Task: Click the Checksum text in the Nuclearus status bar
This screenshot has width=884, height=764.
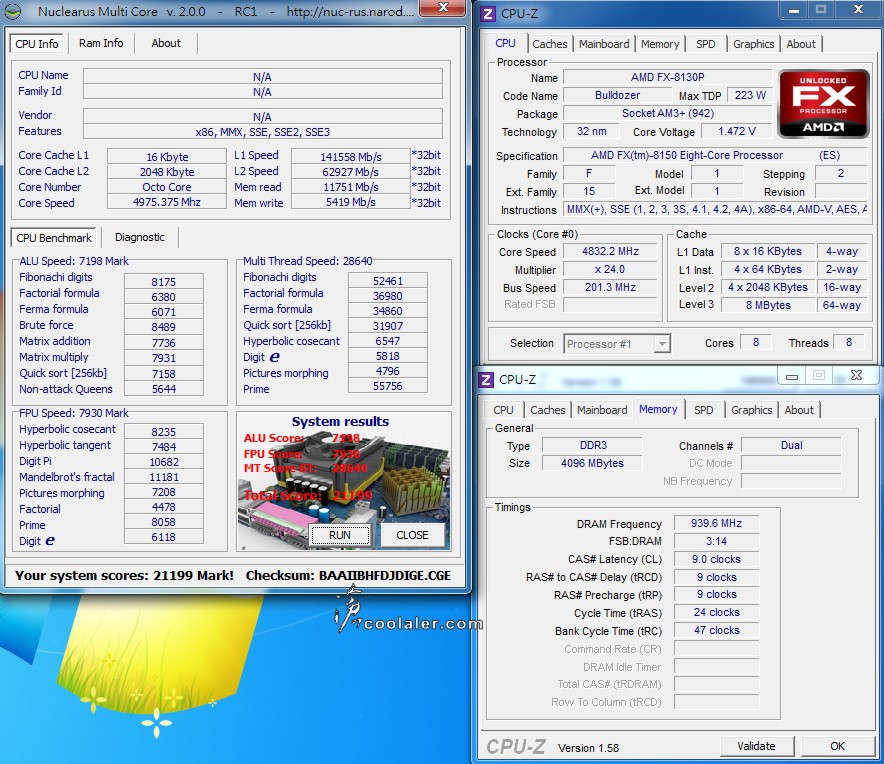Action: pyautogui.click(x=348, y=576)
